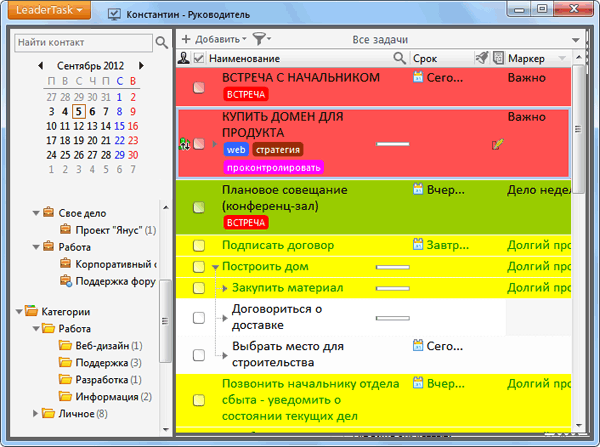This screenshot has height=447, width=600.
Task: Focus the Найти контакт search field
Action: [83, 42]
